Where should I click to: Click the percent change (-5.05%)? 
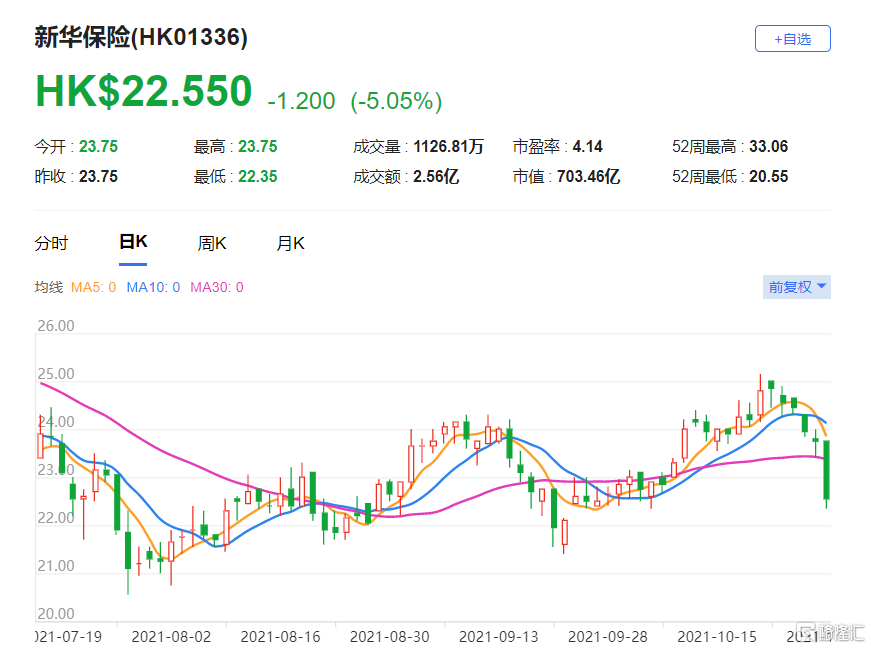pos(396,101)
